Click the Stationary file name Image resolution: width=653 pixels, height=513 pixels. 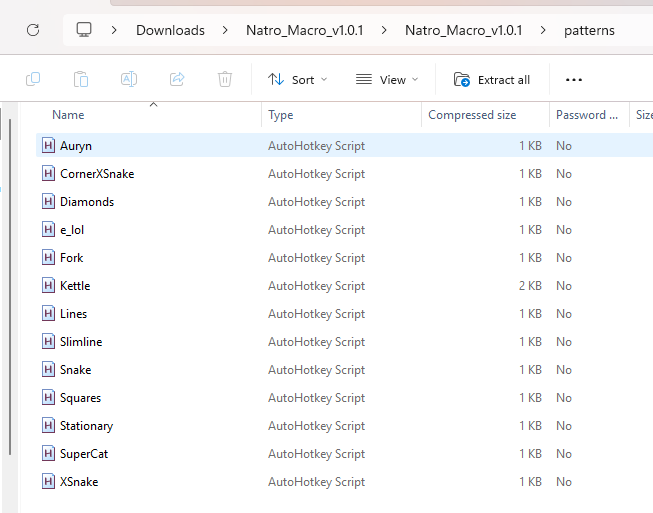point(87,426)
